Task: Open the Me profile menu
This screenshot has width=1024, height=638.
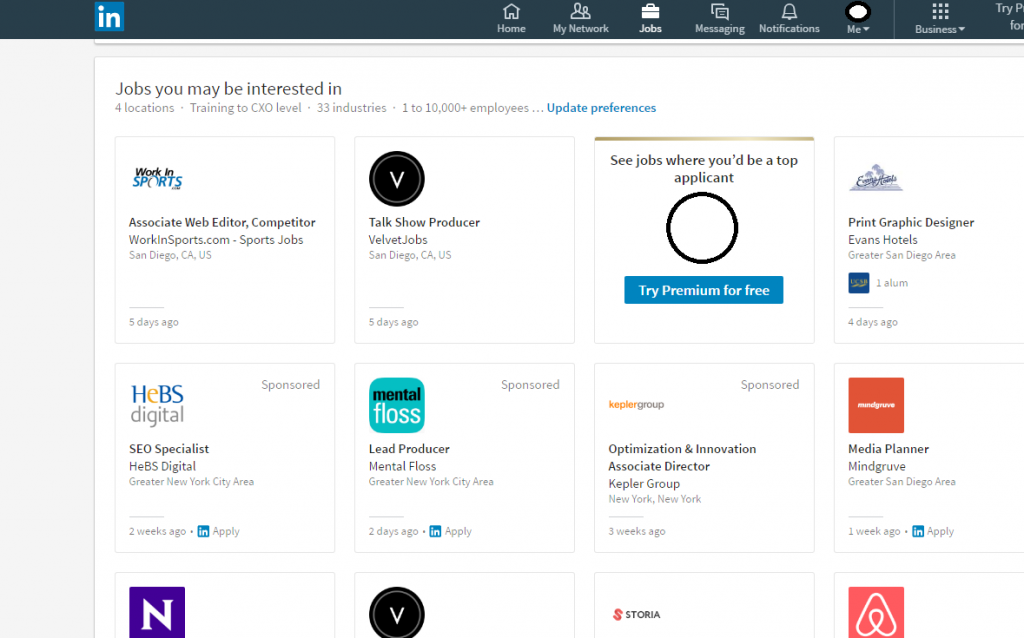Action: [858, 18]
